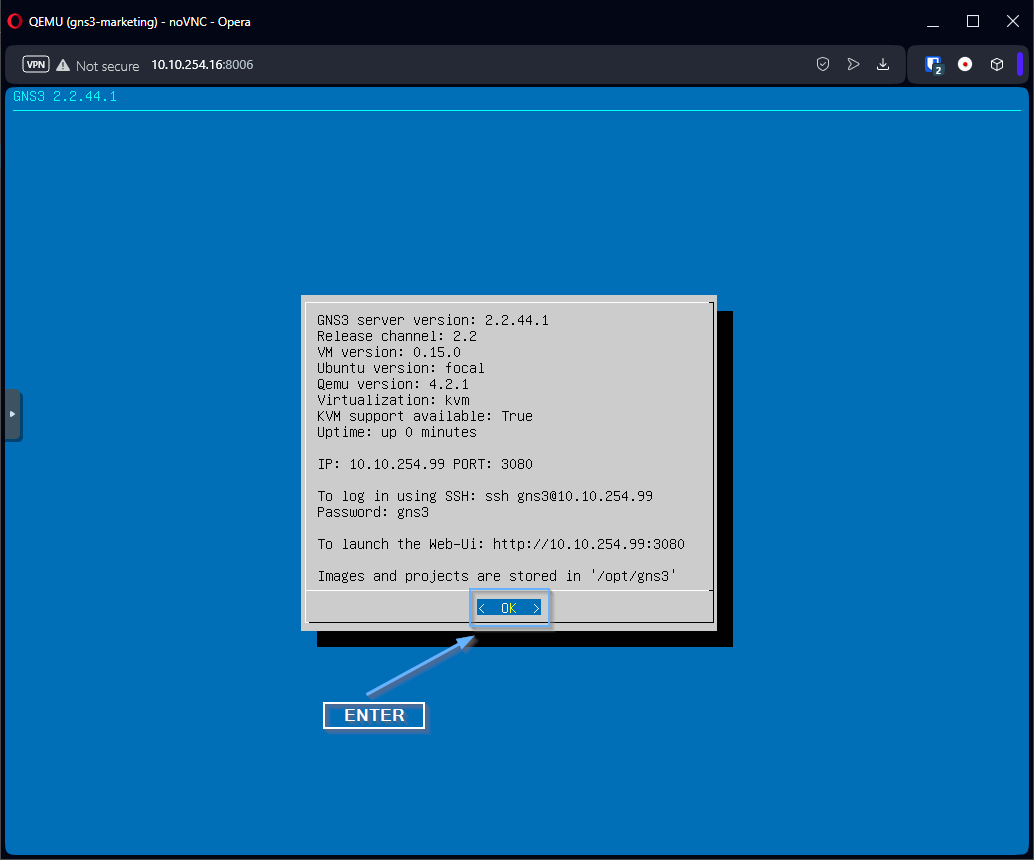Image resolution: width=1034 pixels, height=860 pixels.
Task: Maximize the Opera window
Action: tap(972, 21)
